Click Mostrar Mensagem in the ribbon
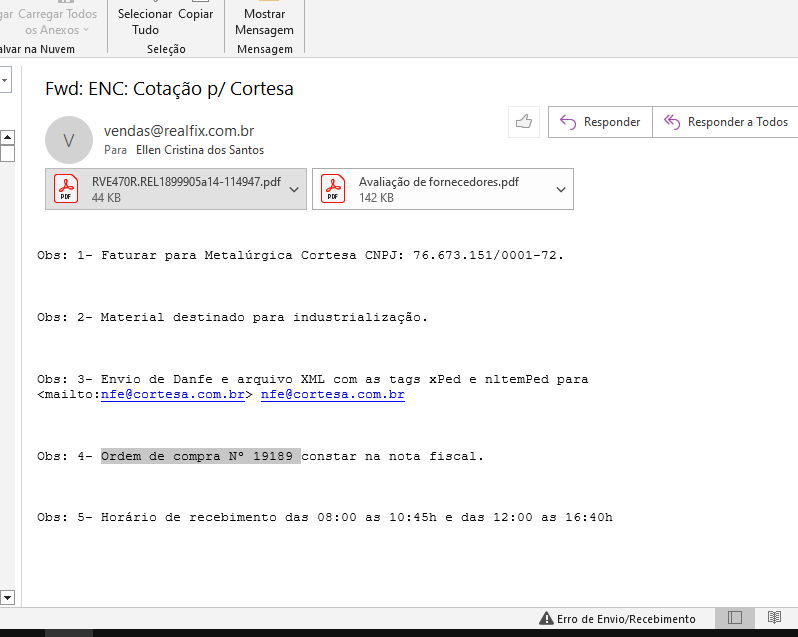 click(264, 22)
